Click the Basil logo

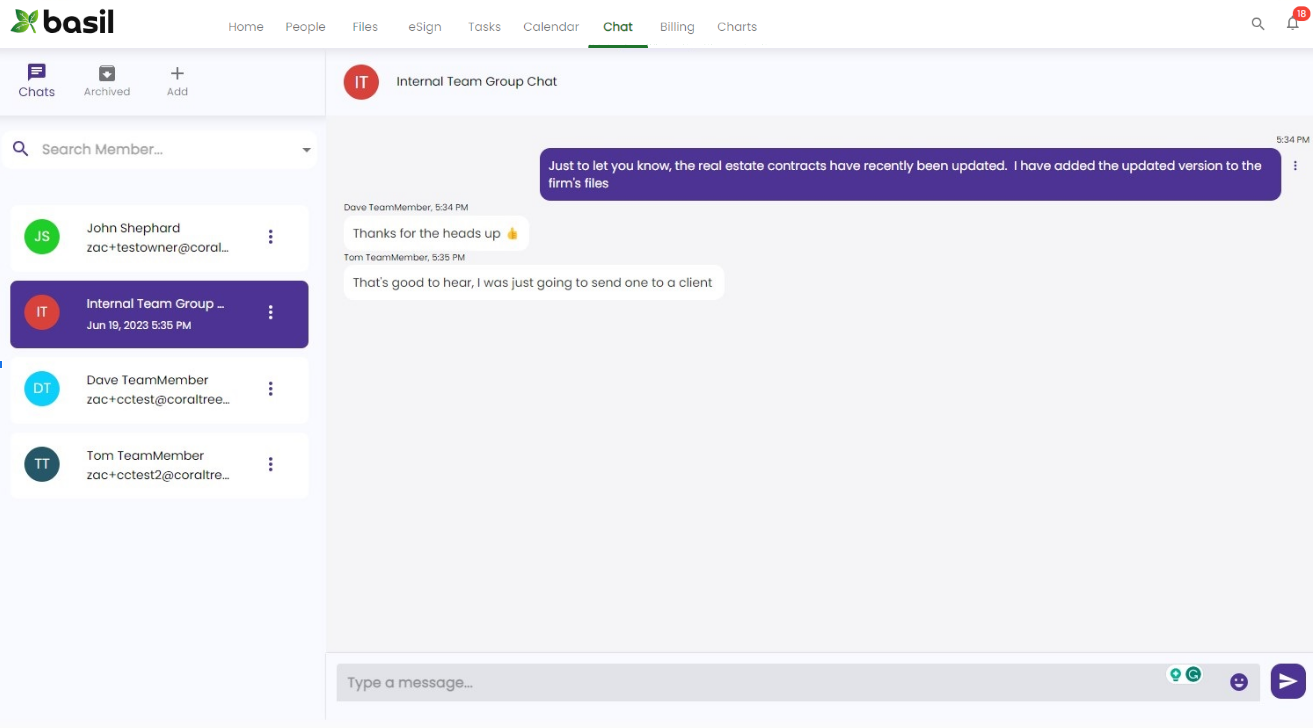click(63, 21)
